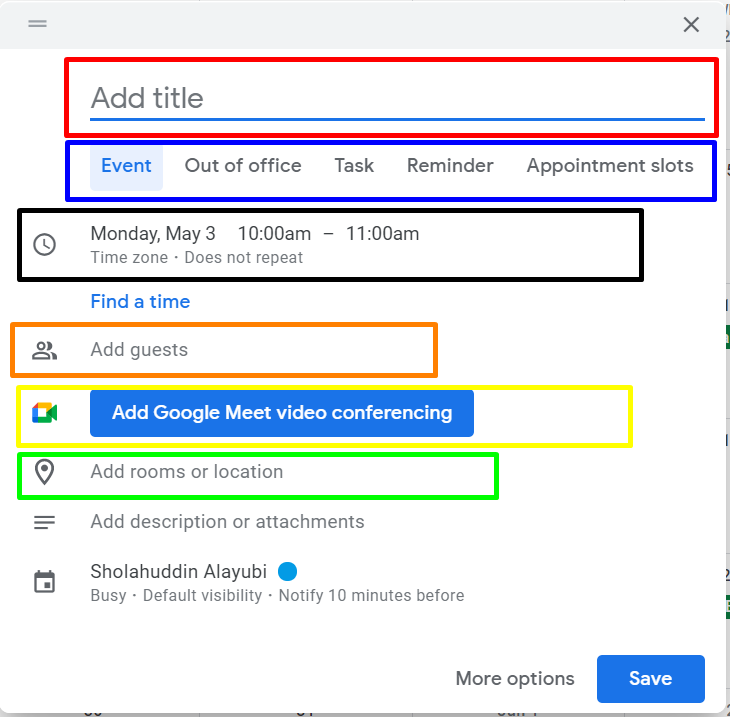Grab the drag handle at dialog top
This screenshot has height=717, width=730.
click(x=37, y=23)
